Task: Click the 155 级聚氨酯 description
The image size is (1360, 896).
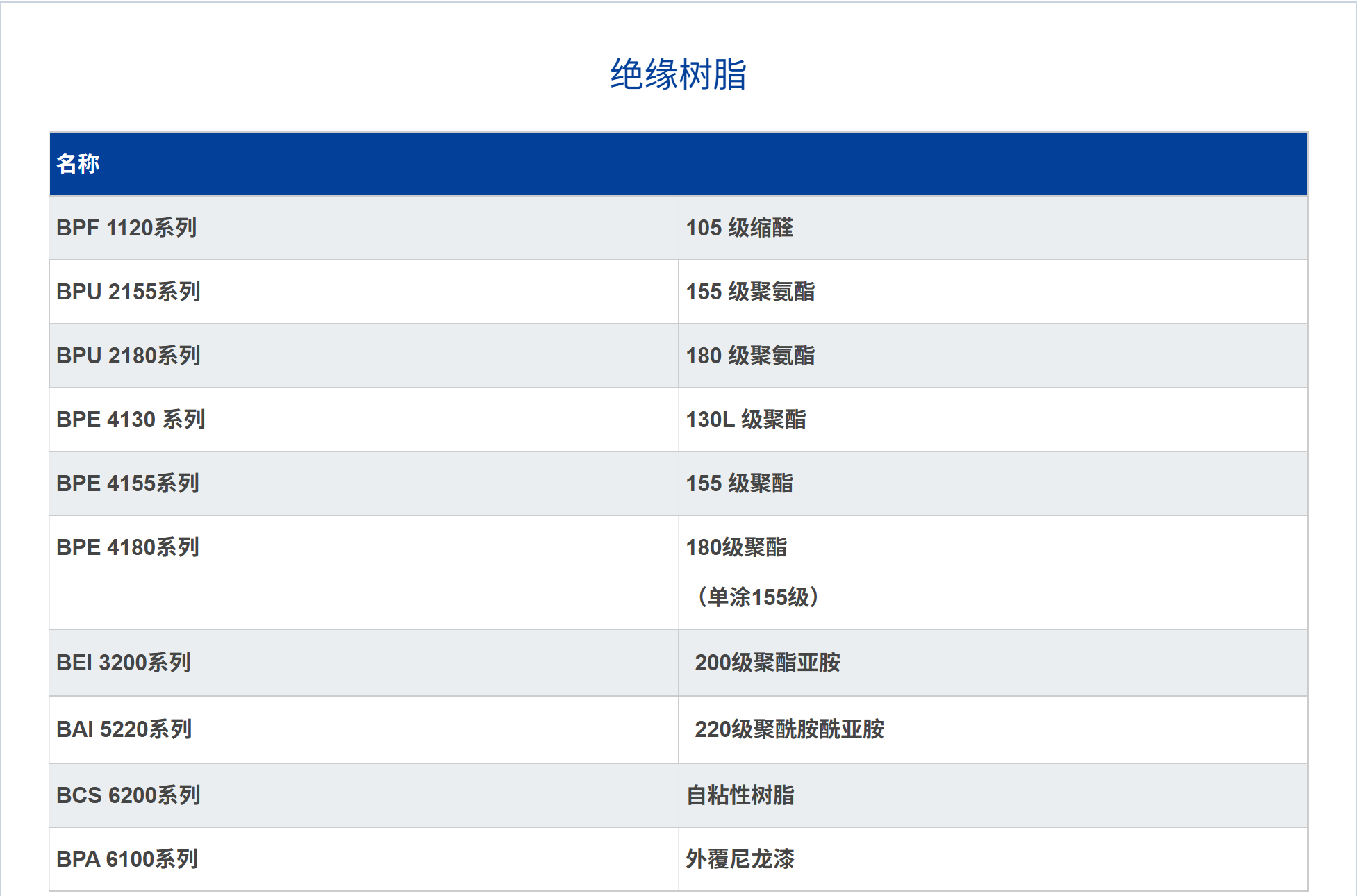Action: tap(750, 292)
